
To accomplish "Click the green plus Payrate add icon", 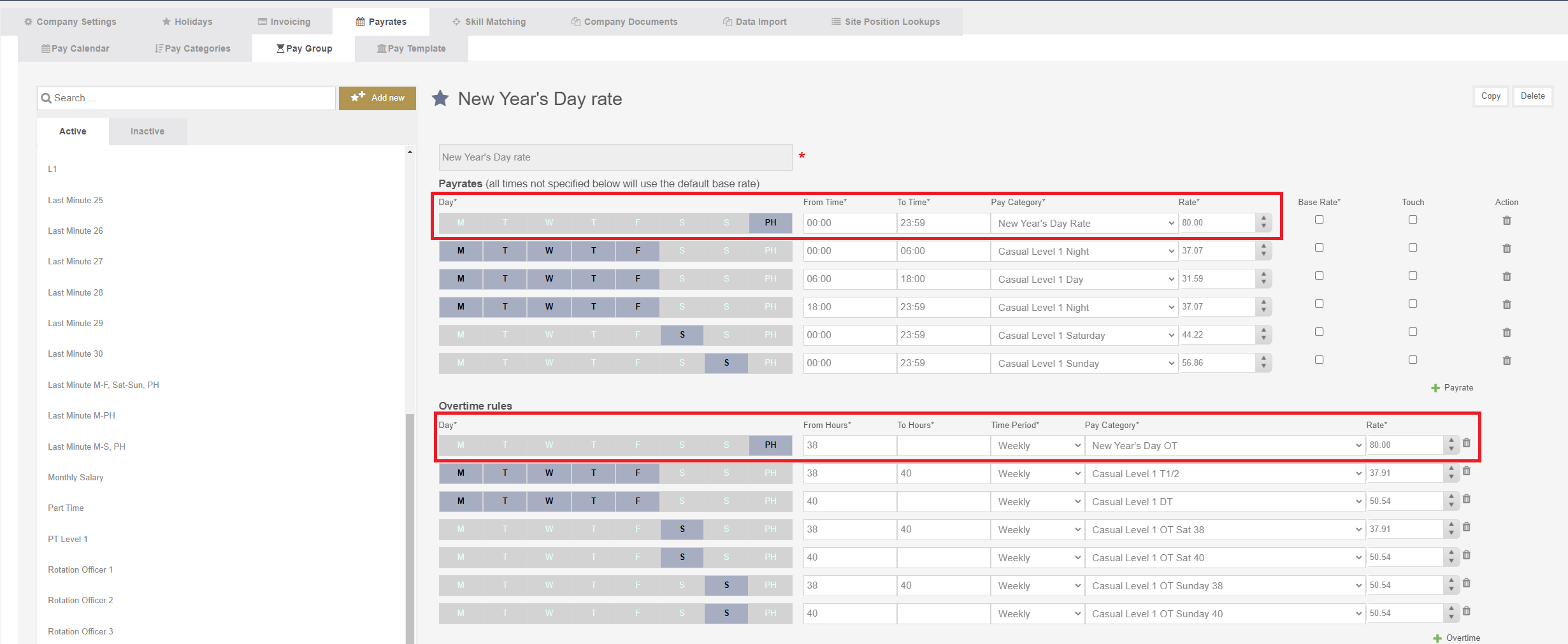I will [1435, 388].
